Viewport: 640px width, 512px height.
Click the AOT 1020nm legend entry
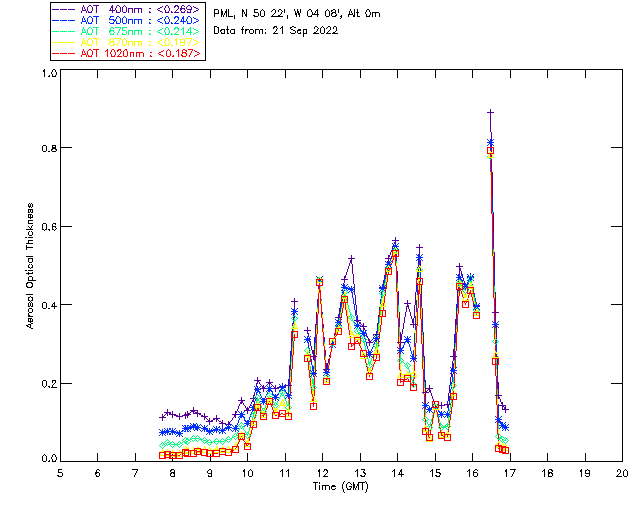tap(126, 53)
